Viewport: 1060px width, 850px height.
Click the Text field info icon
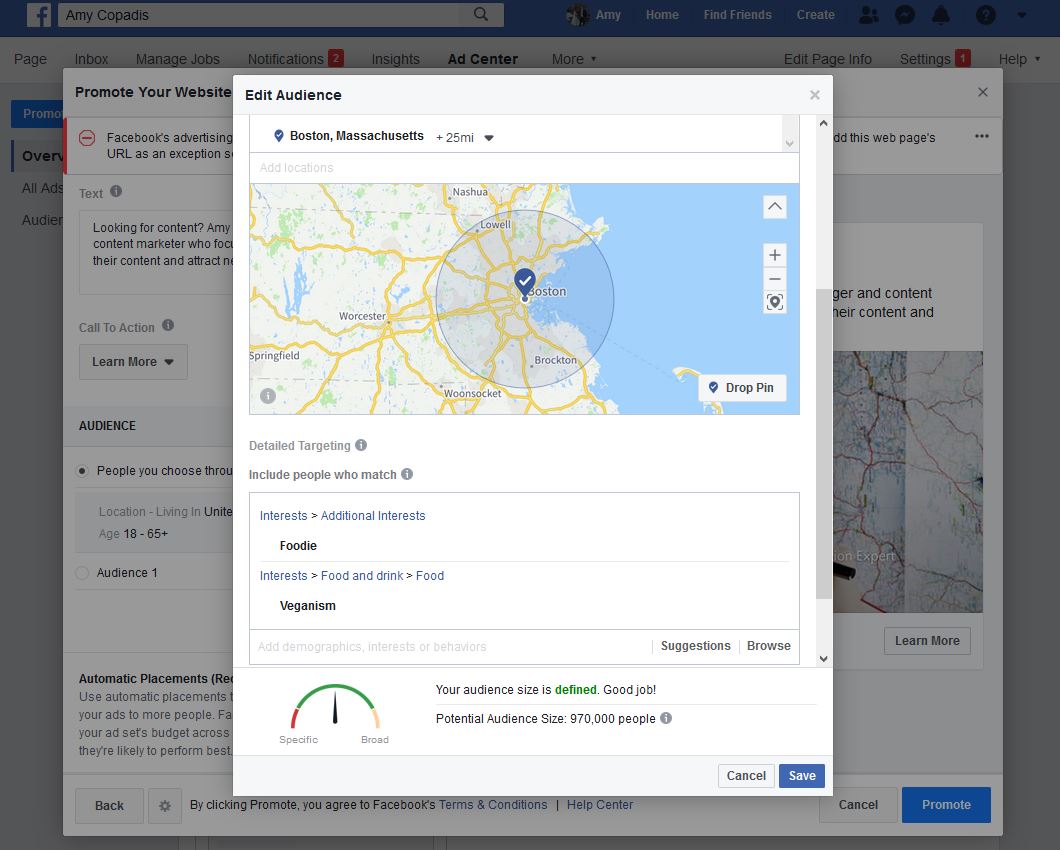pos(116,191)
